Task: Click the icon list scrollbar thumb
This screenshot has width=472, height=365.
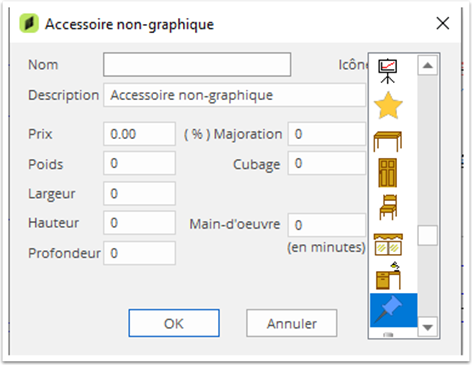Action: pos(428,235)
